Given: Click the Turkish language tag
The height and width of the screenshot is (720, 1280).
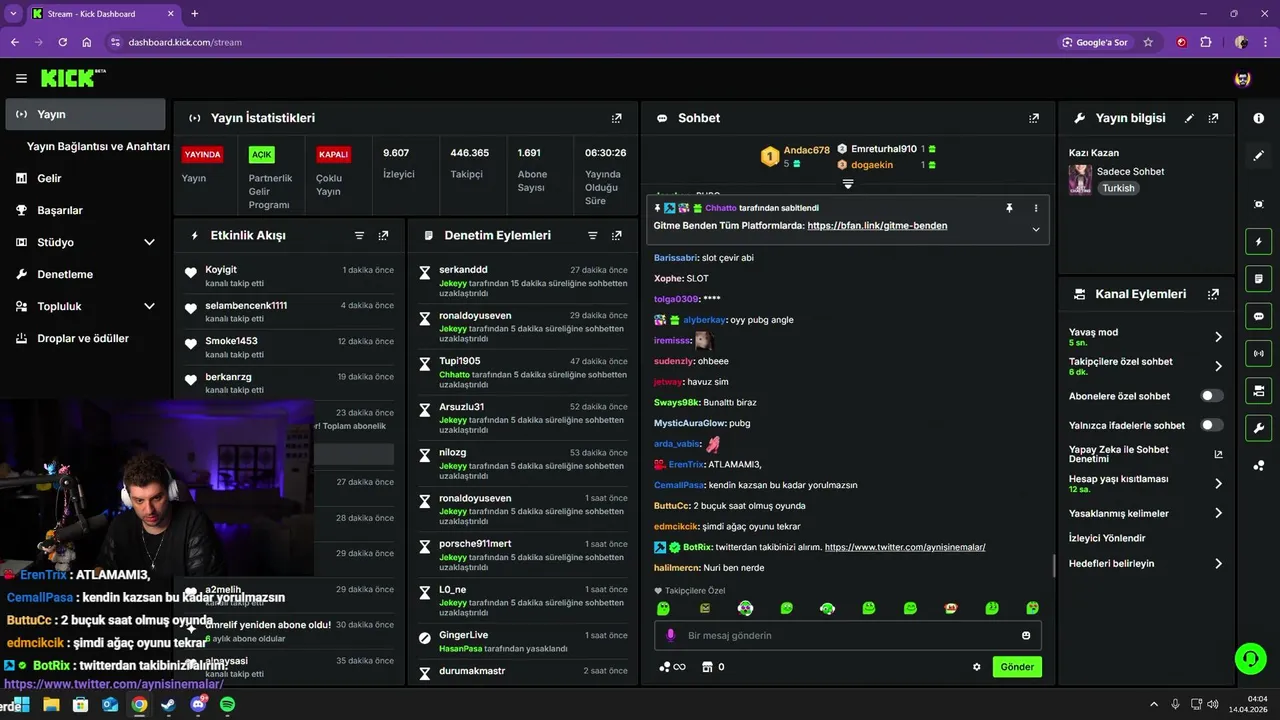Looking at the screenshot, I should click(1118, 188).
